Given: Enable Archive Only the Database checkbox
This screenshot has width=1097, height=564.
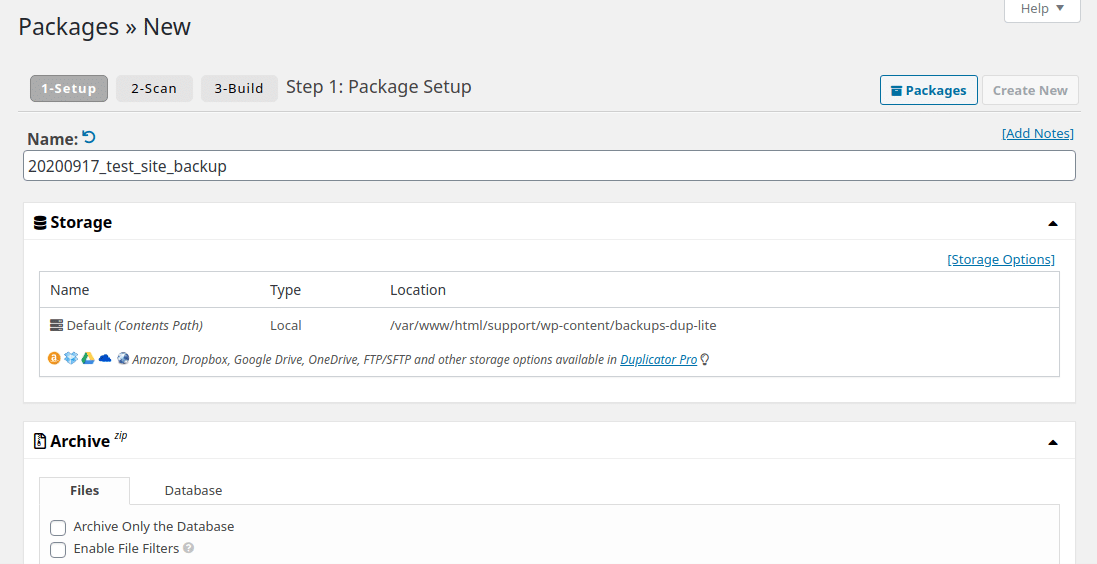Looking at the screenshot, I should (x=58, y=527).
